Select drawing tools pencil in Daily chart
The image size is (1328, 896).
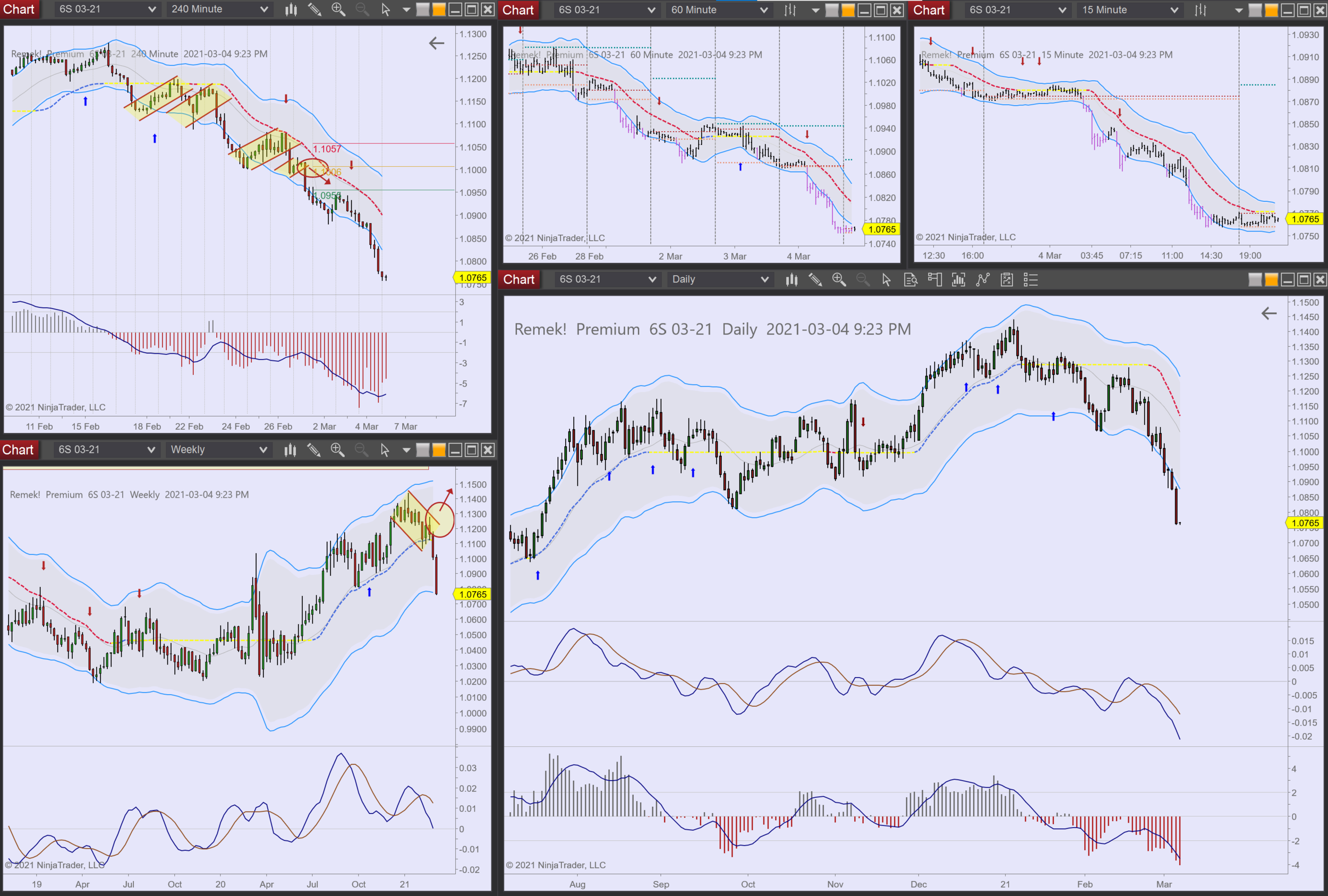[x=815, y=279]
